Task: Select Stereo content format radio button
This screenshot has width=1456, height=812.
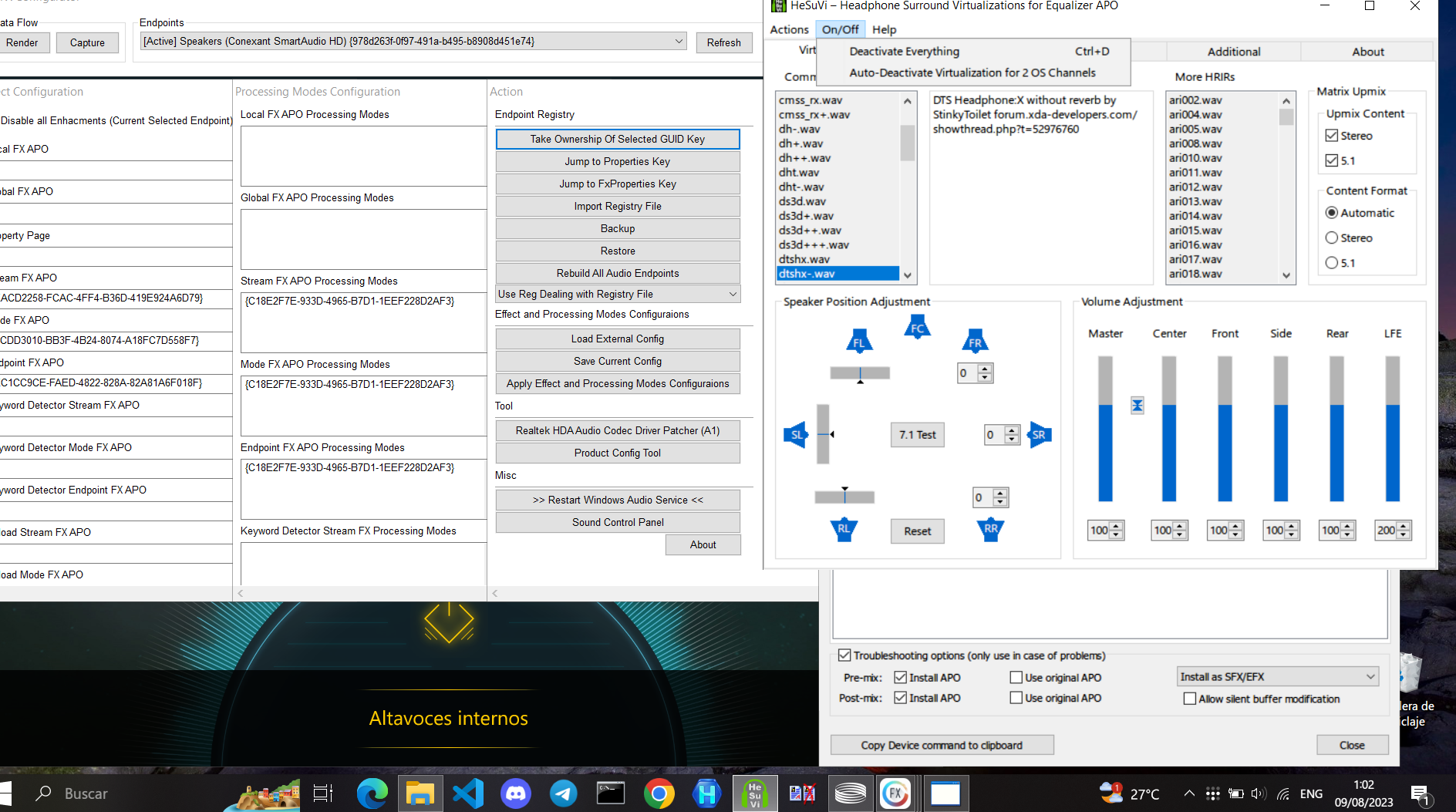Action: (1332, 238)
